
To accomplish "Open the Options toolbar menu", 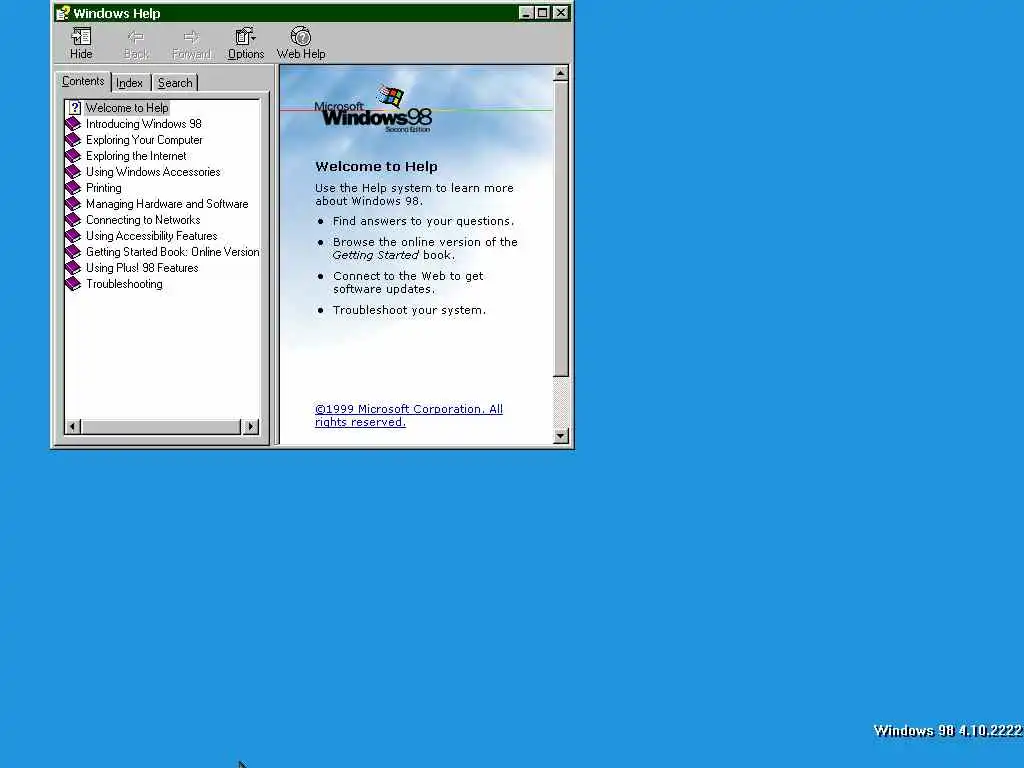I will click(246, 43).
